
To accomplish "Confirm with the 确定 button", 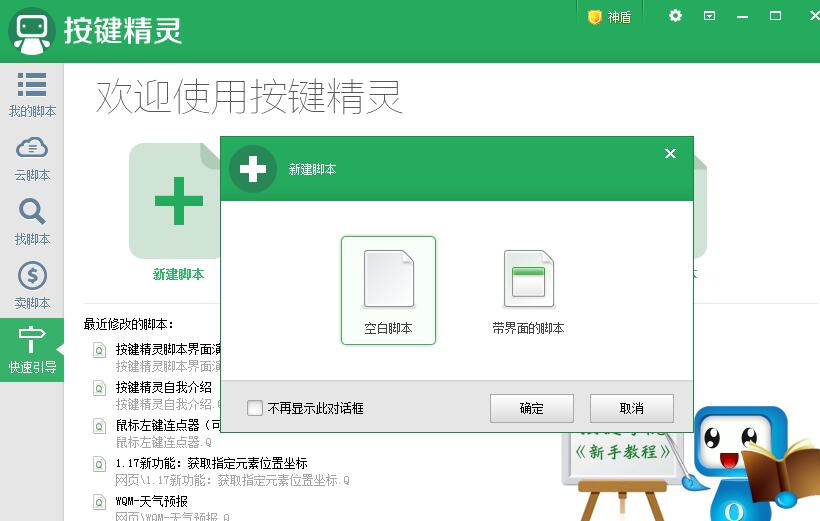I will coord(532,408).
